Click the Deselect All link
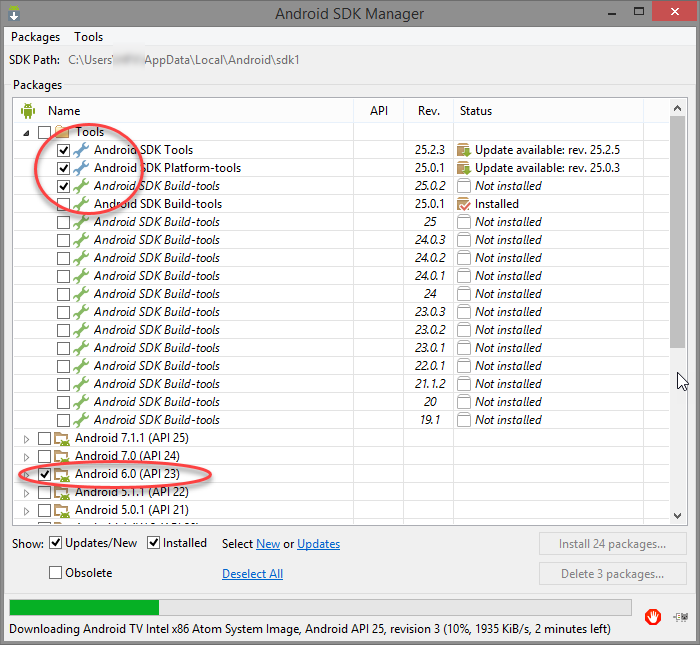The width and height of the screenshot is (700, 645). coord(252,574)
